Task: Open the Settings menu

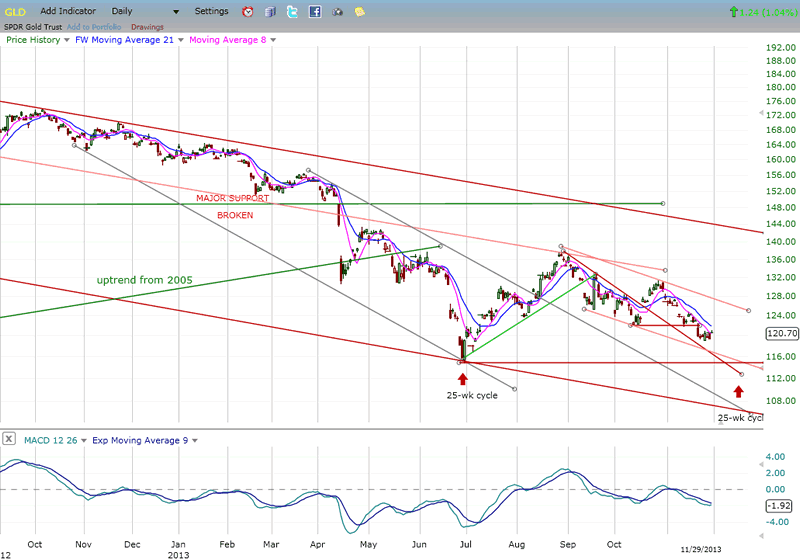Action: (211, 11)
